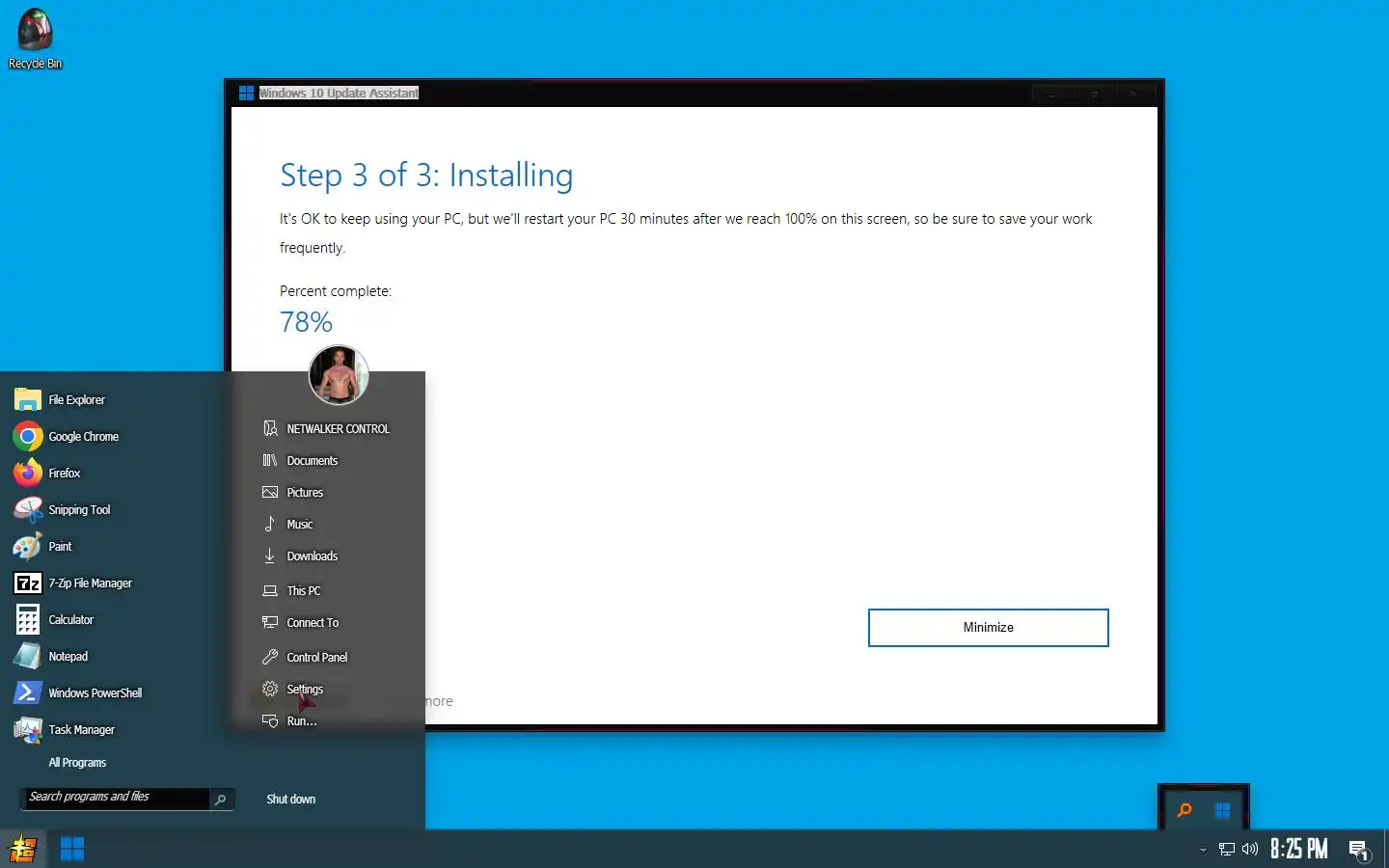
Task: Click the Minimize button in Update Assistant
Action: click(x=988, y=627)
